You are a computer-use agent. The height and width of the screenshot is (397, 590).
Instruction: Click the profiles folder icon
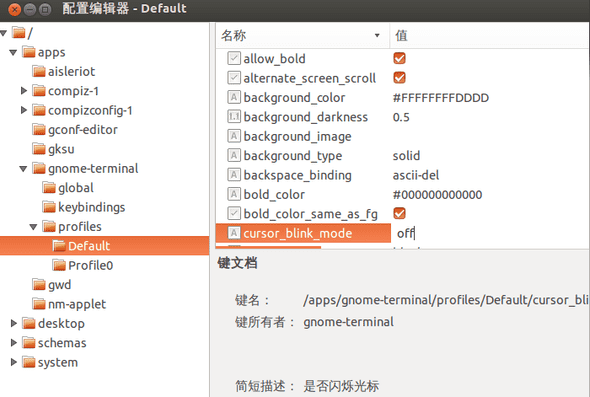click(49, 227)
